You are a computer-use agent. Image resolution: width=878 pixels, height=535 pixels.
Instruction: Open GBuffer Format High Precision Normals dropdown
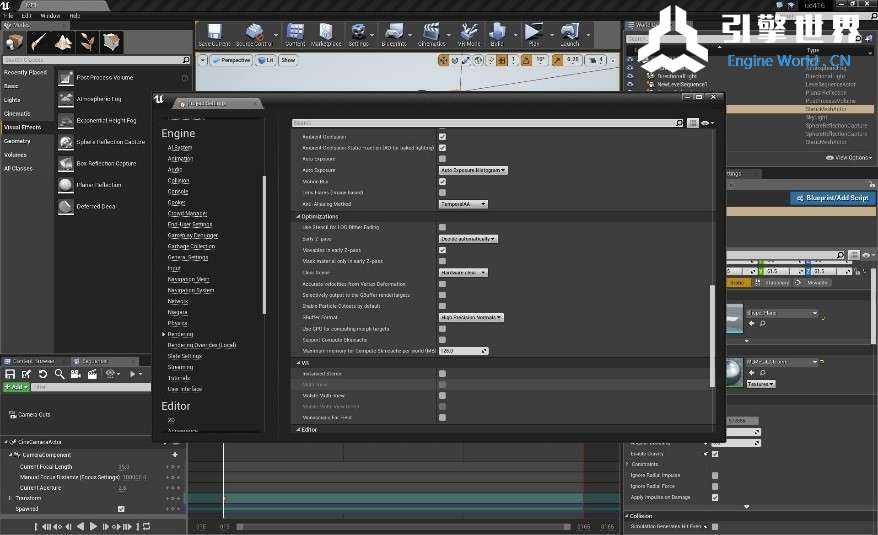pos(471,317)
